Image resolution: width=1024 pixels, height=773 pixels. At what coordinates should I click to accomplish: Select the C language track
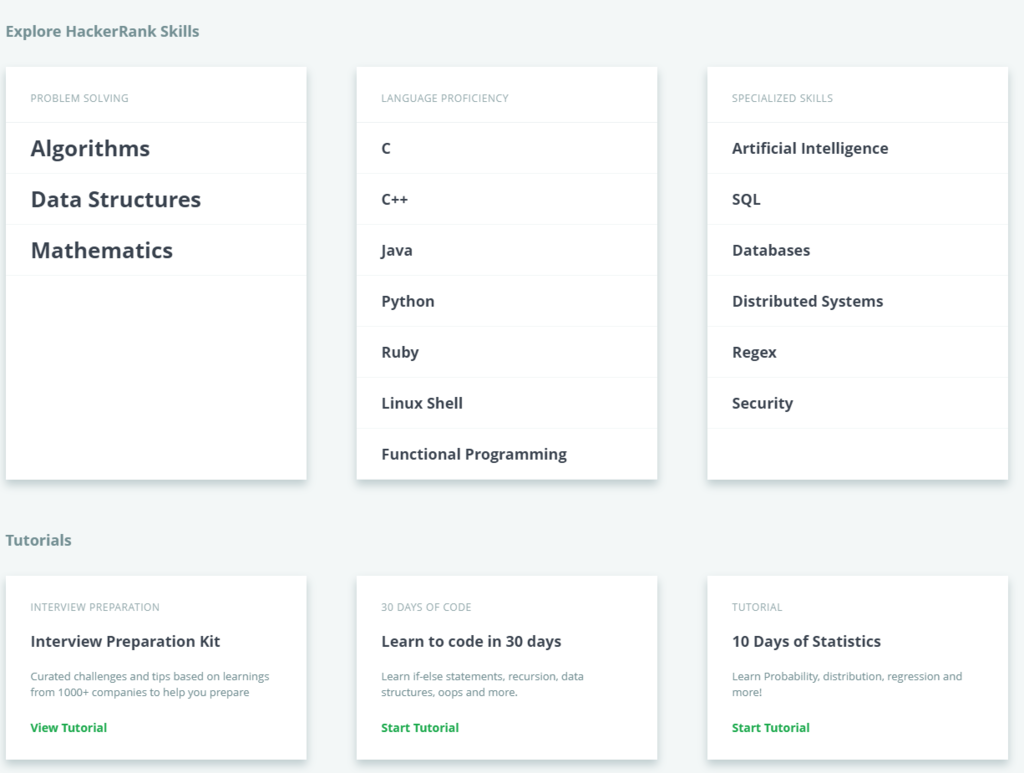pyautogui.click(x=386, y=148)
